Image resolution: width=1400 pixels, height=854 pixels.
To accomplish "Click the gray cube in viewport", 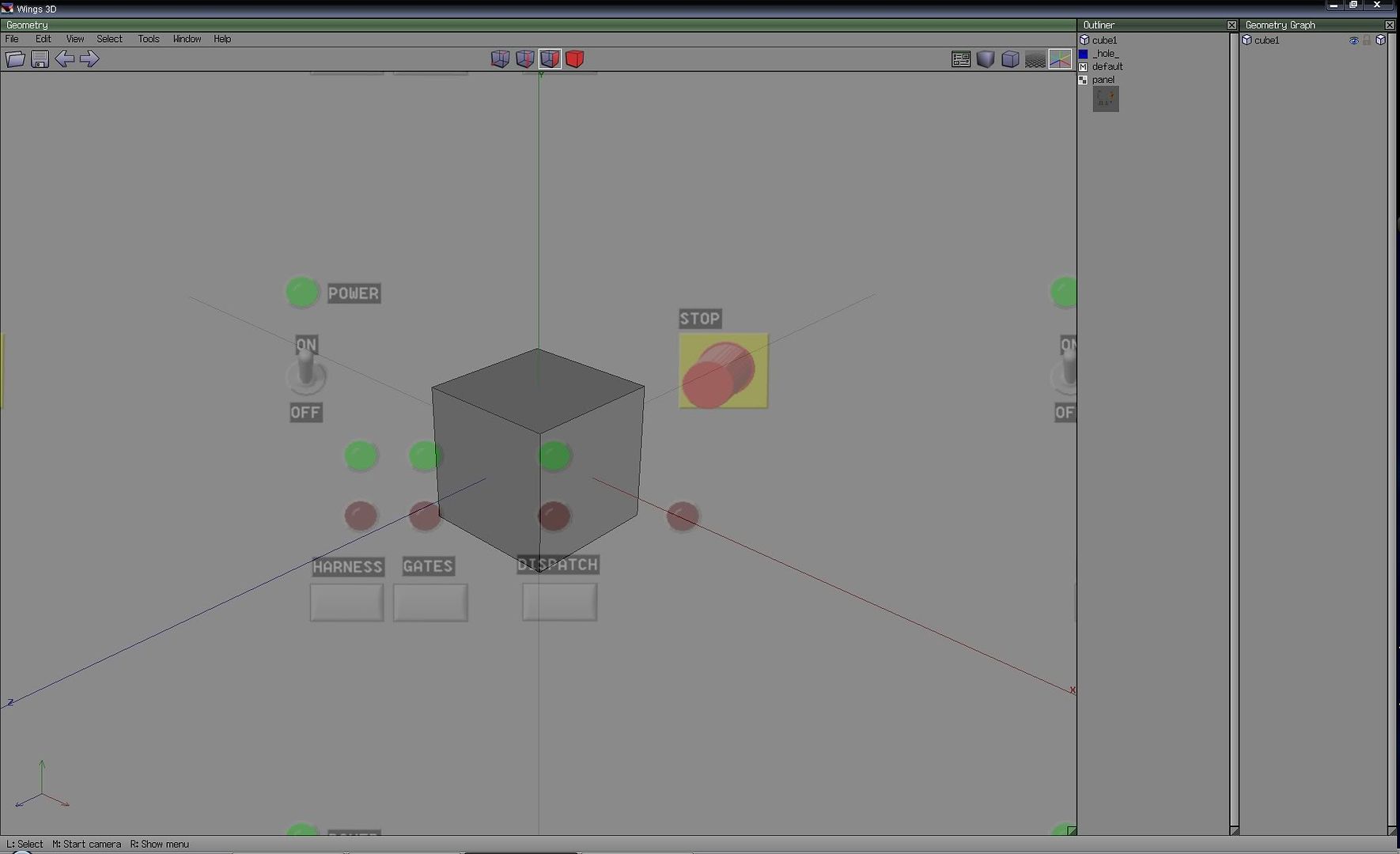I will pos(538,459).
